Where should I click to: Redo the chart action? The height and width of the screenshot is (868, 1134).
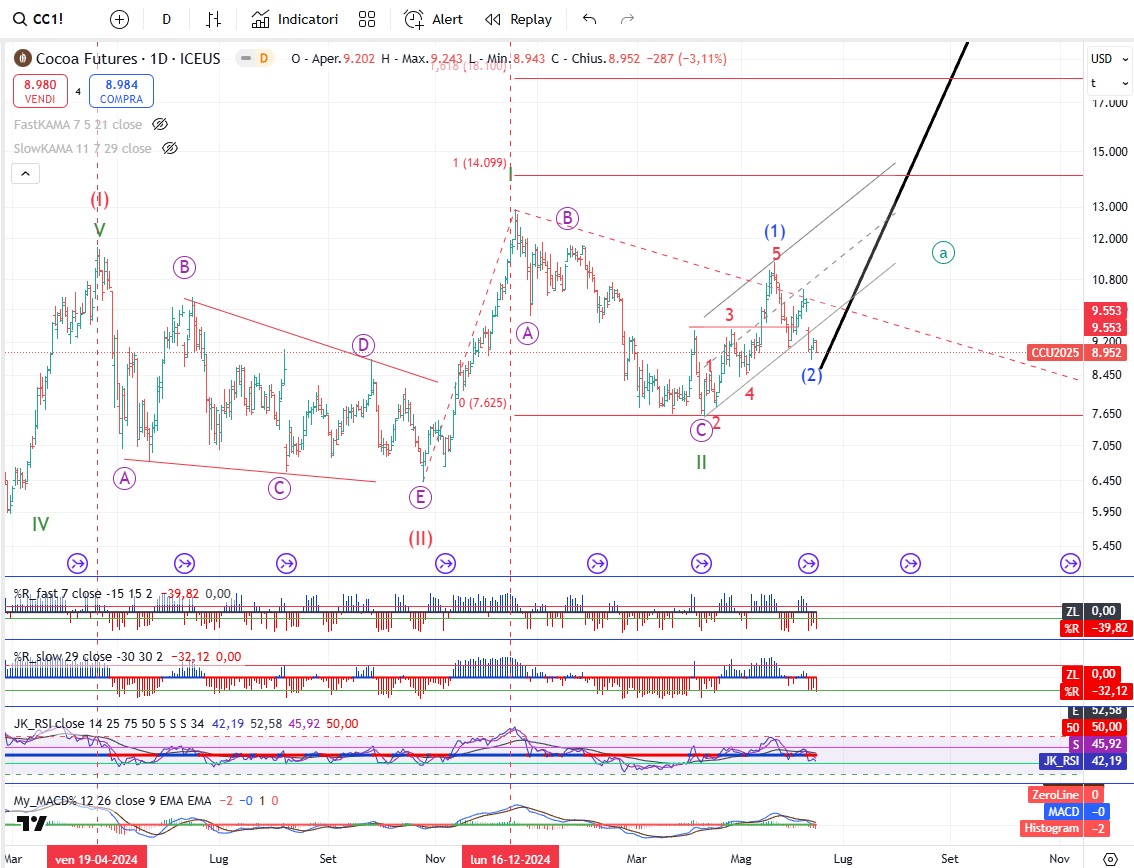[627, 20]
